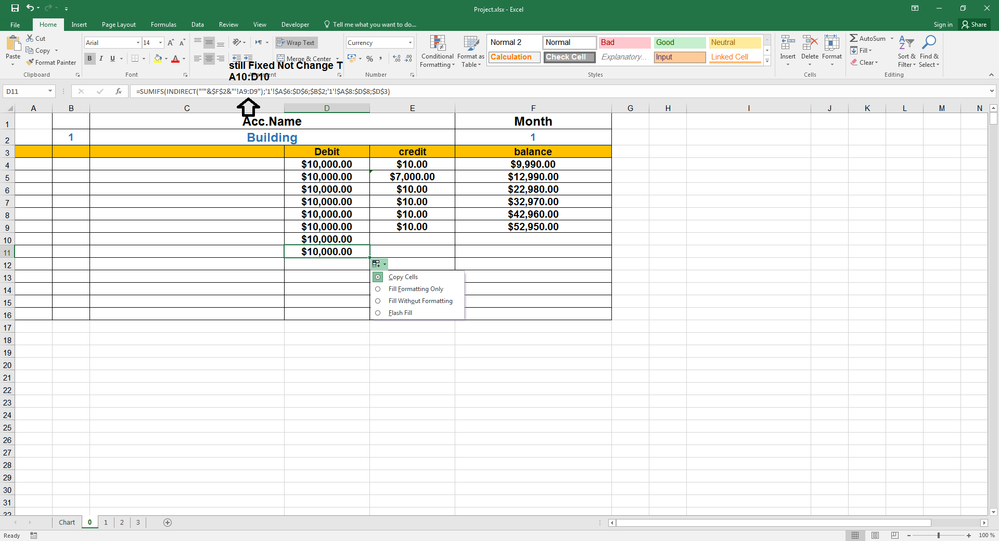Apply the Bad cell style

pyautogui.click(x=624, y=42)
